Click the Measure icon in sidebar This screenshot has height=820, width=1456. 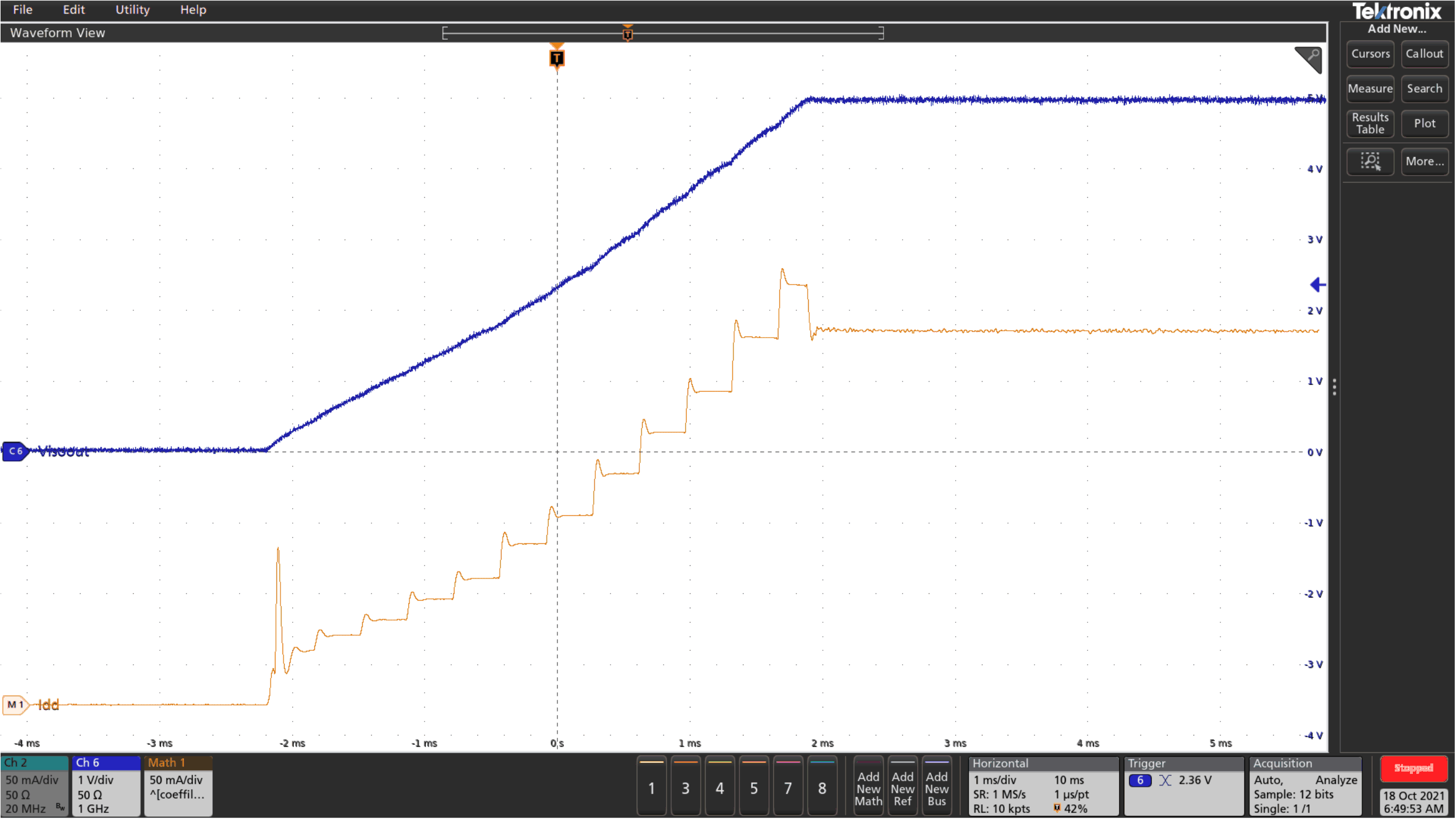(x=1368, y=89)
